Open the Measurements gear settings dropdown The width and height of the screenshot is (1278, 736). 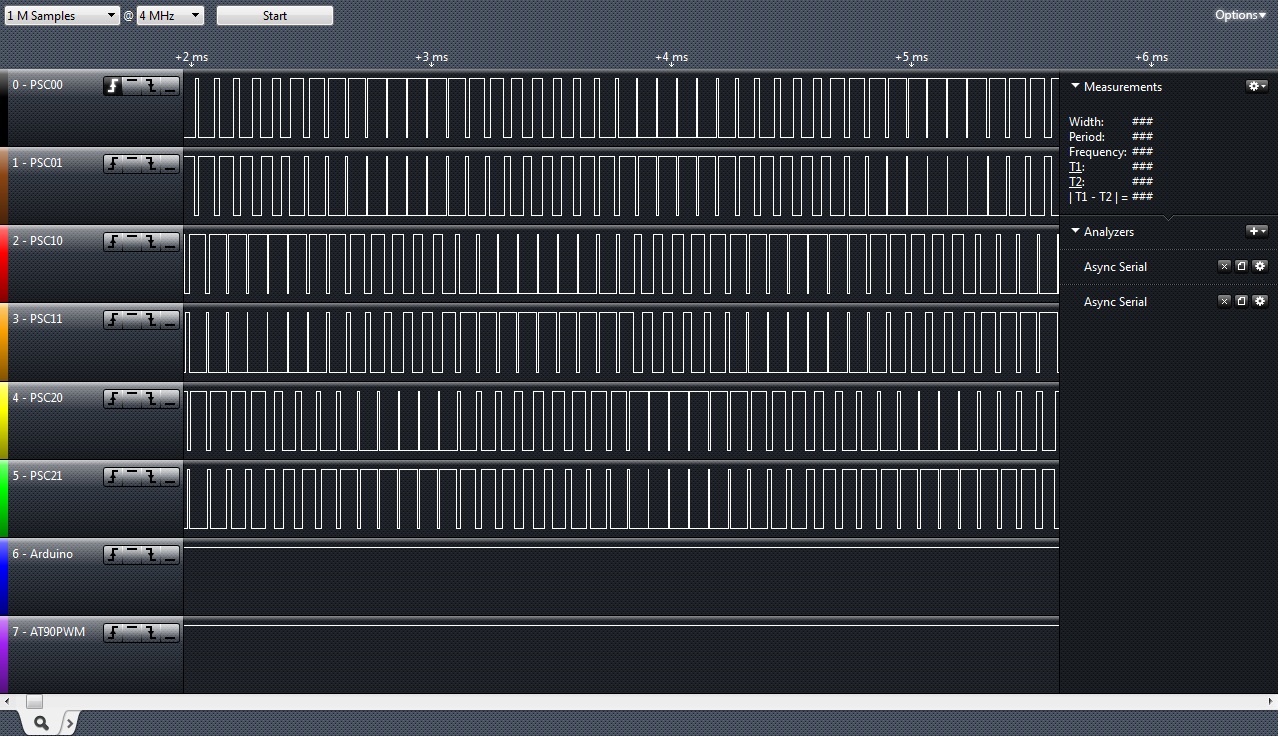[1257, 86]
